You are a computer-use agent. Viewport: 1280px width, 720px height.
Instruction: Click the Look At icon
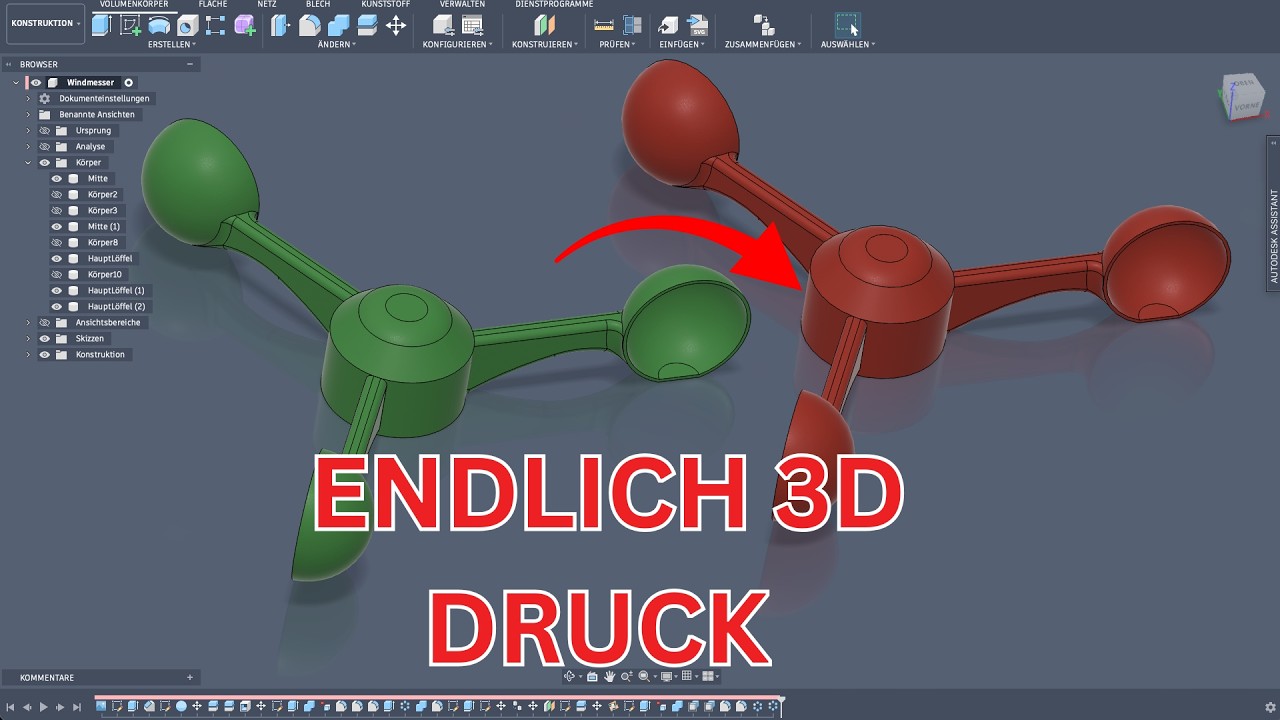(x=592, y=677)
